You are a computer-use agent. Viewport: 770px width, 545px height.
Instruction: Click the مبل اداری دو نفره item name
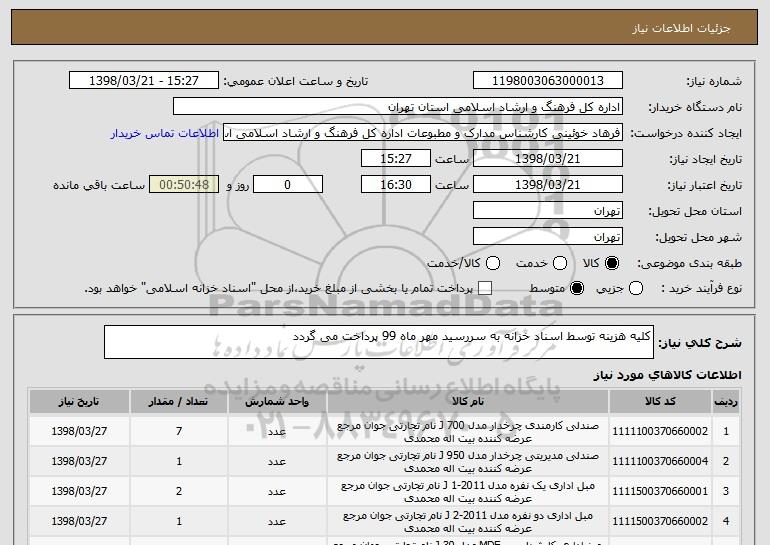coord(468,522)
